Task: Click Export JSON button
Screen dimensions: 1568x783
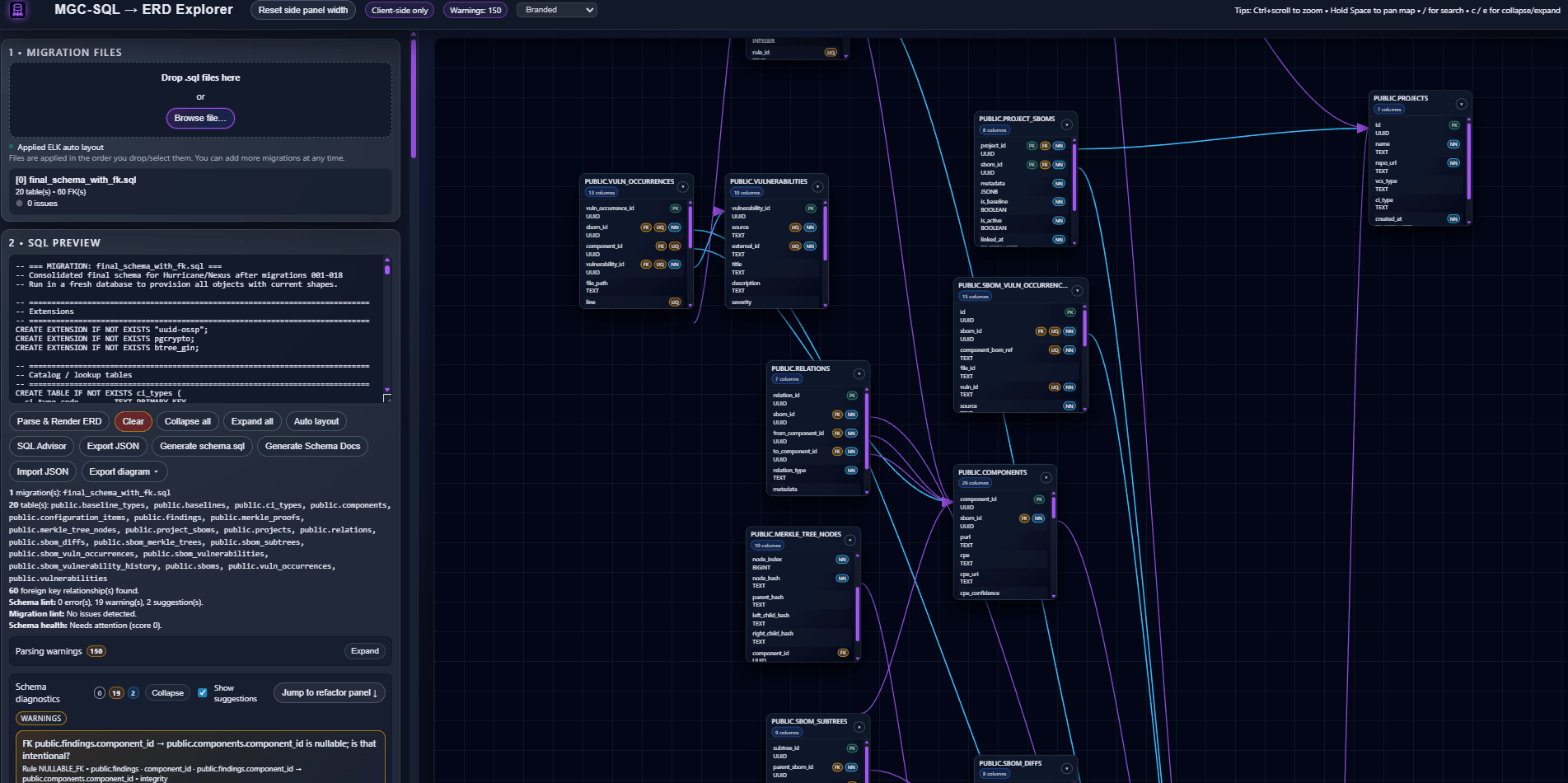Action: 113,446
